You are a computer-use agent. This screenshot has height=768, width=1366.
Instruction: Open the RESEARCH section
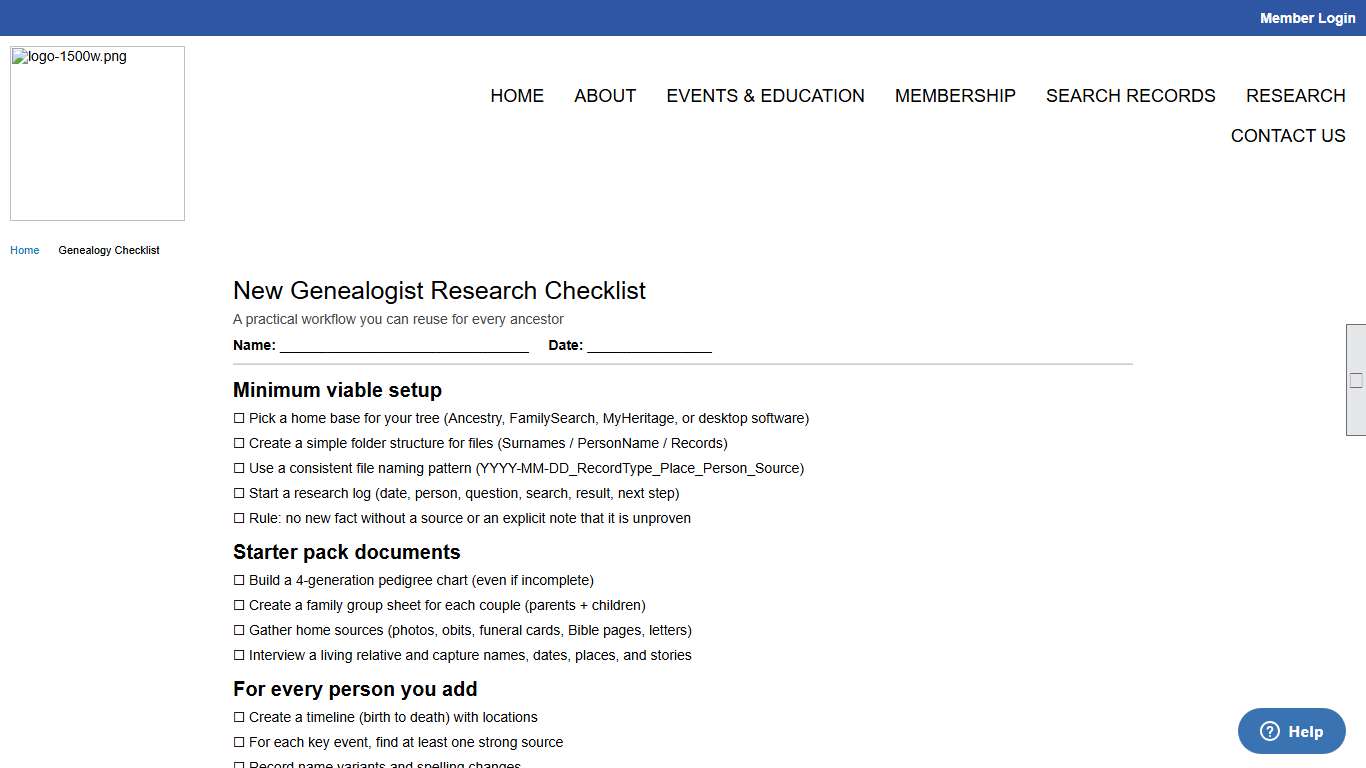pyautogui.click(x=1295, y=95)
